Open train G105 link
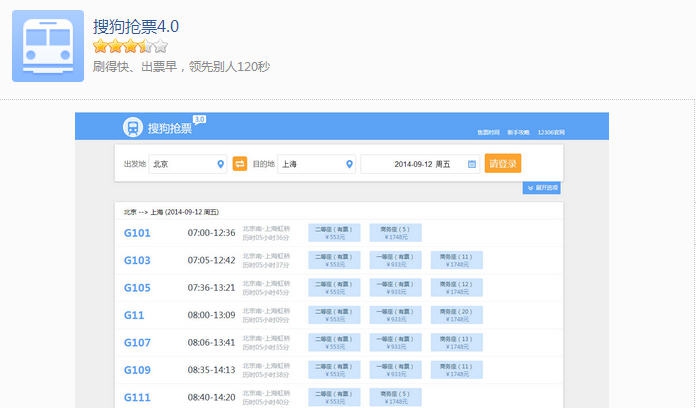The height and width of the screenshot is (408, 696). pos(137,288)
